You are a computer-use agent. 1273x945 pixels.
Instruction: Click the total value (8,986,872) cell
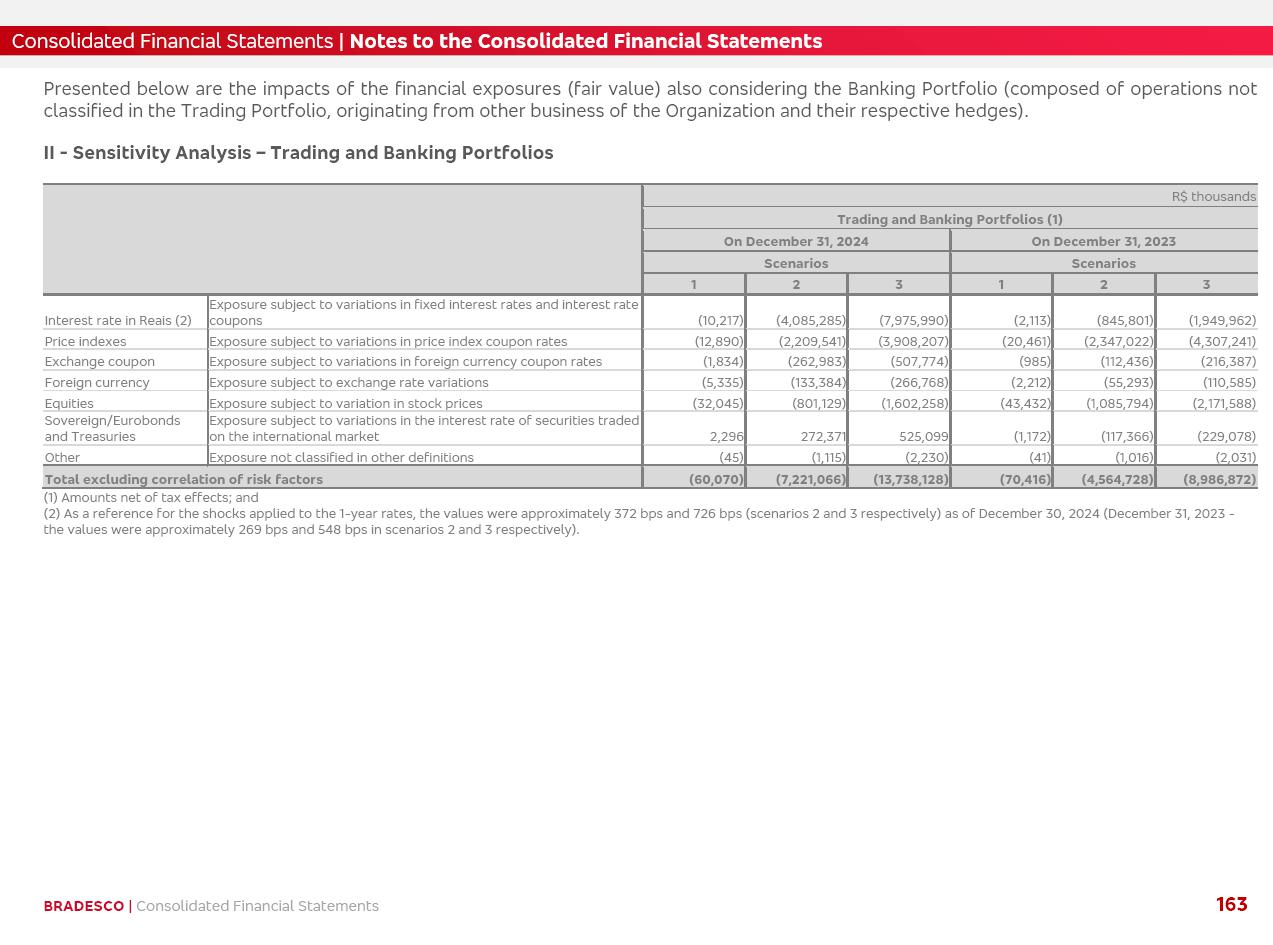[x=1219, y=479]
